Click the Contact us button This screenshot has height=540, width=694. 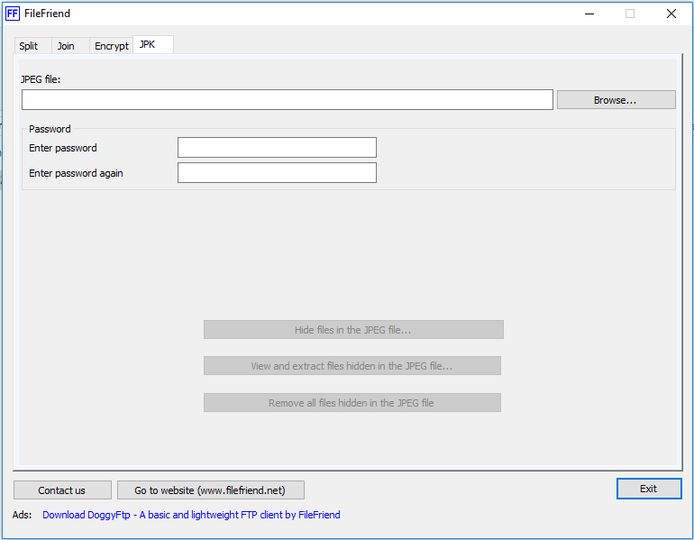[62, 490]
